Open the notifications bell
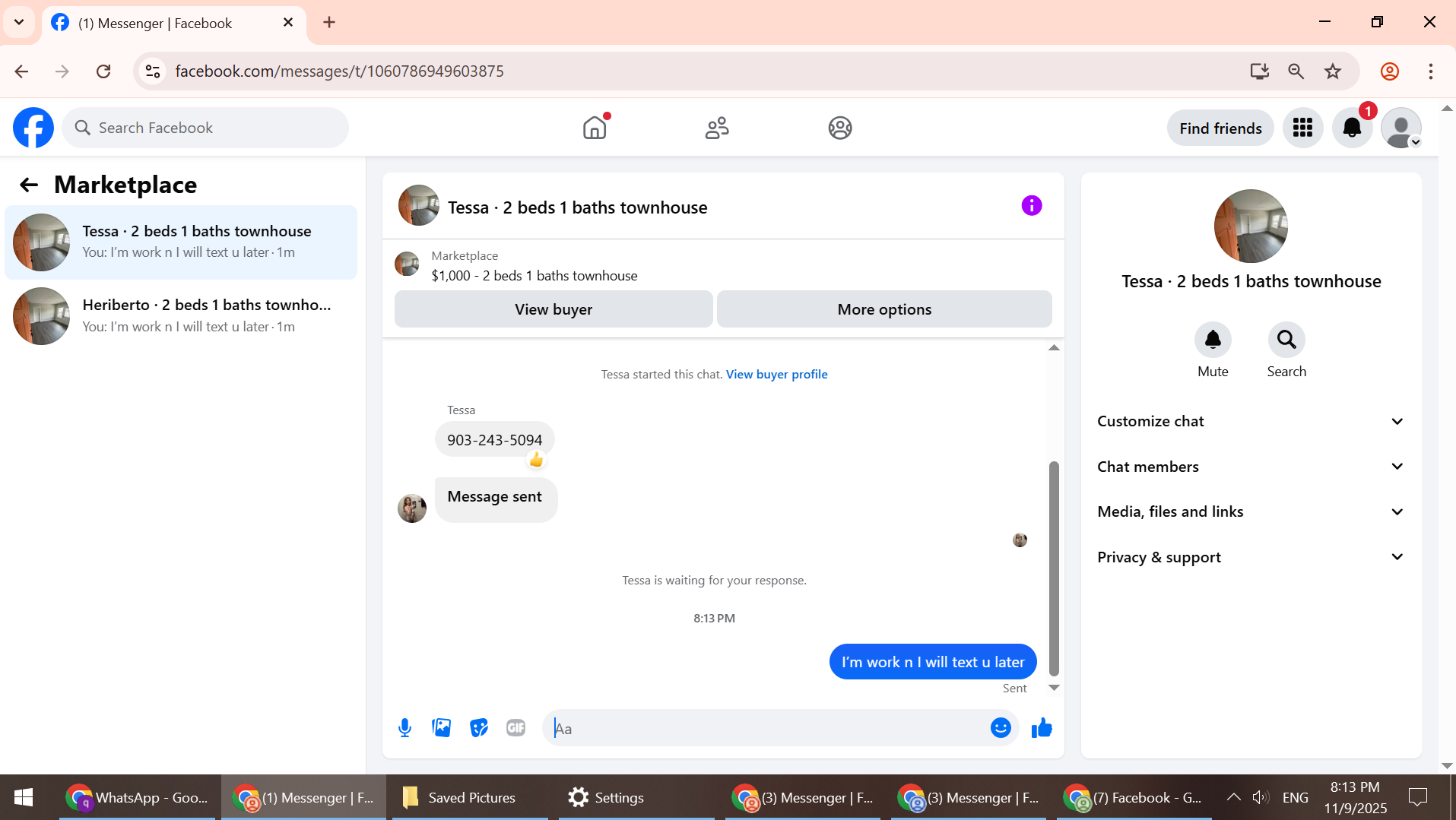The image size is (1456, 820). (x=1353, y=128)
